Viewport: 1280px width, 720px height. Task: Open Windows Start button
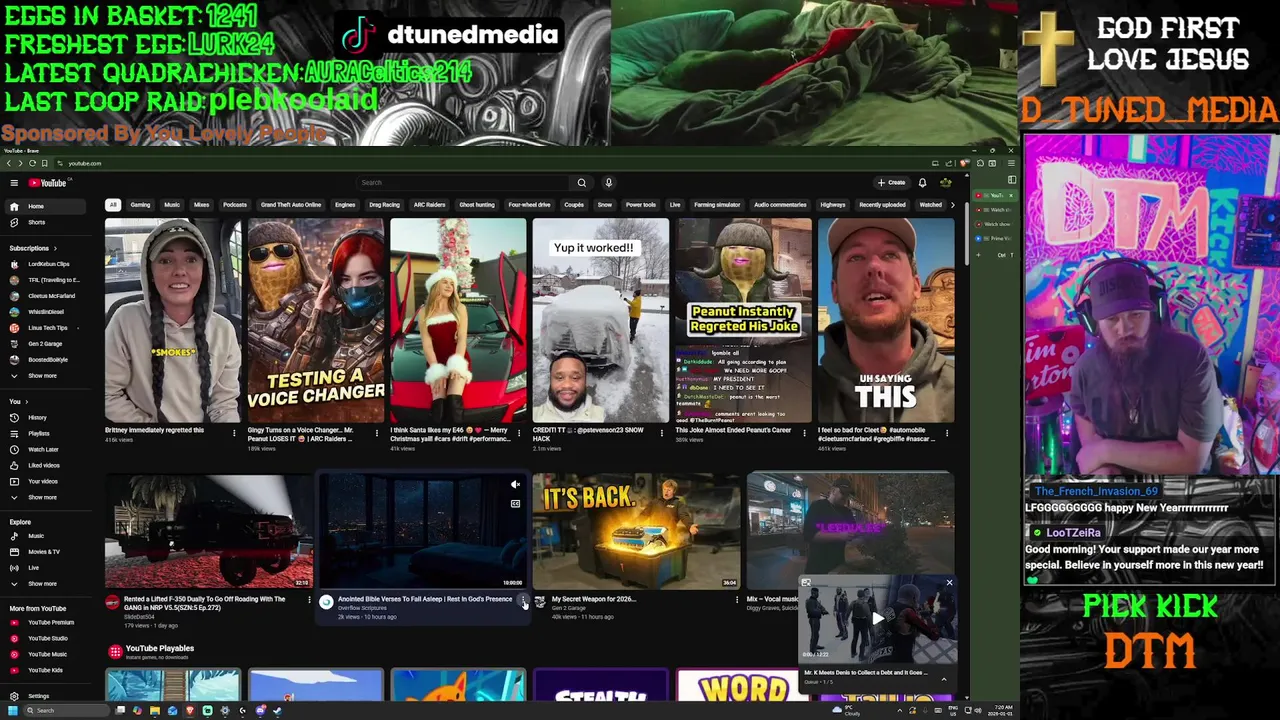click(13, 710)
